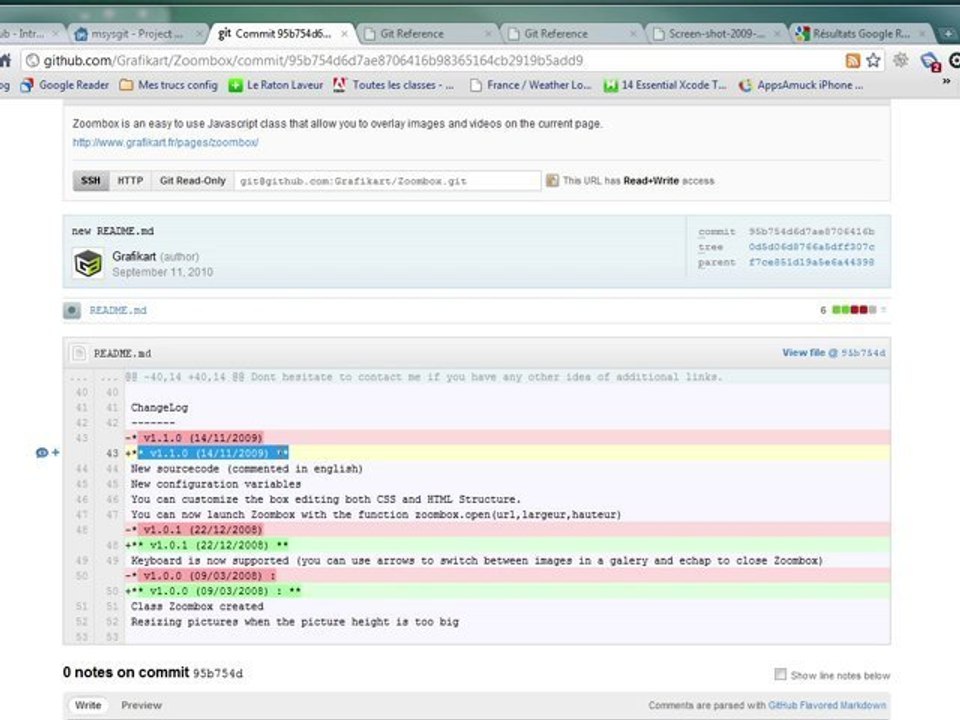Click the modified file icon beside README.md

click(x=72, y=310)
